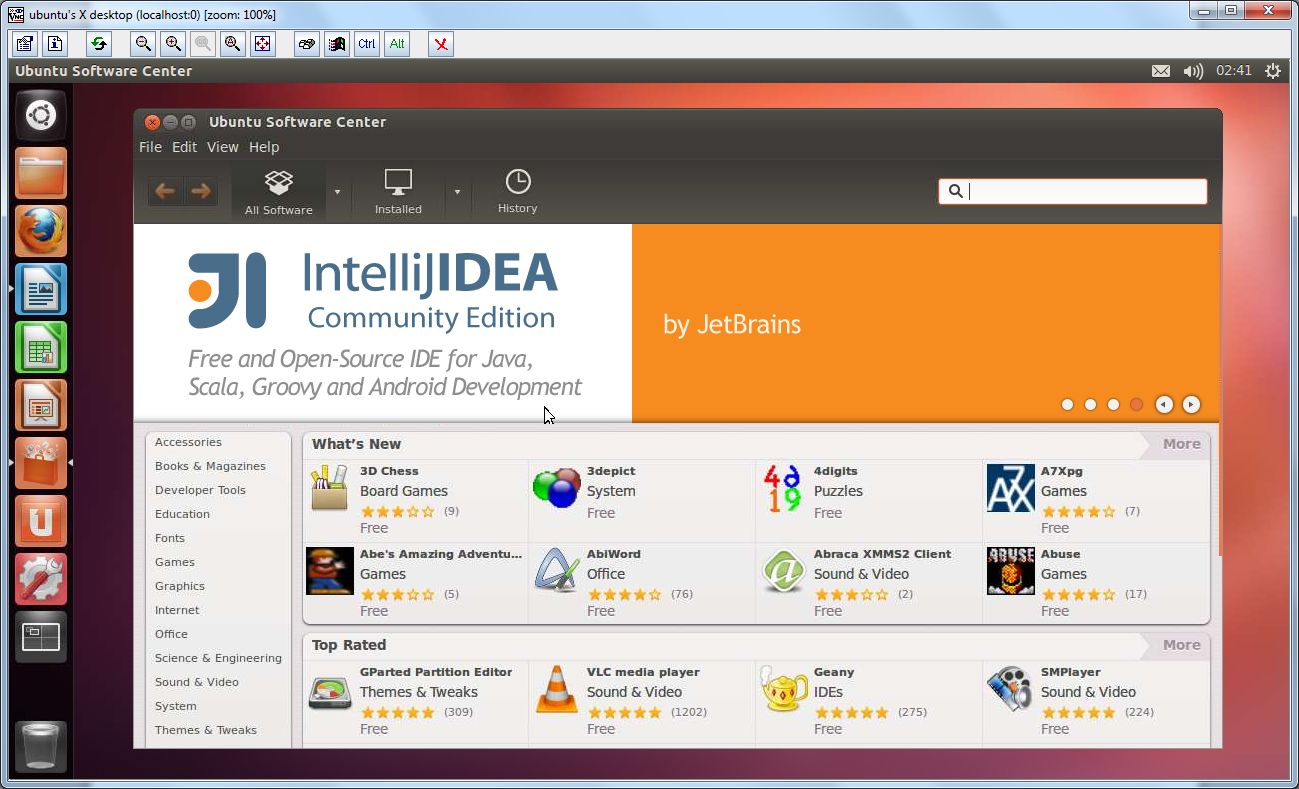Select the third banner carousel dot
This screenshot has width=1299, height=789.
[1113, 405]
